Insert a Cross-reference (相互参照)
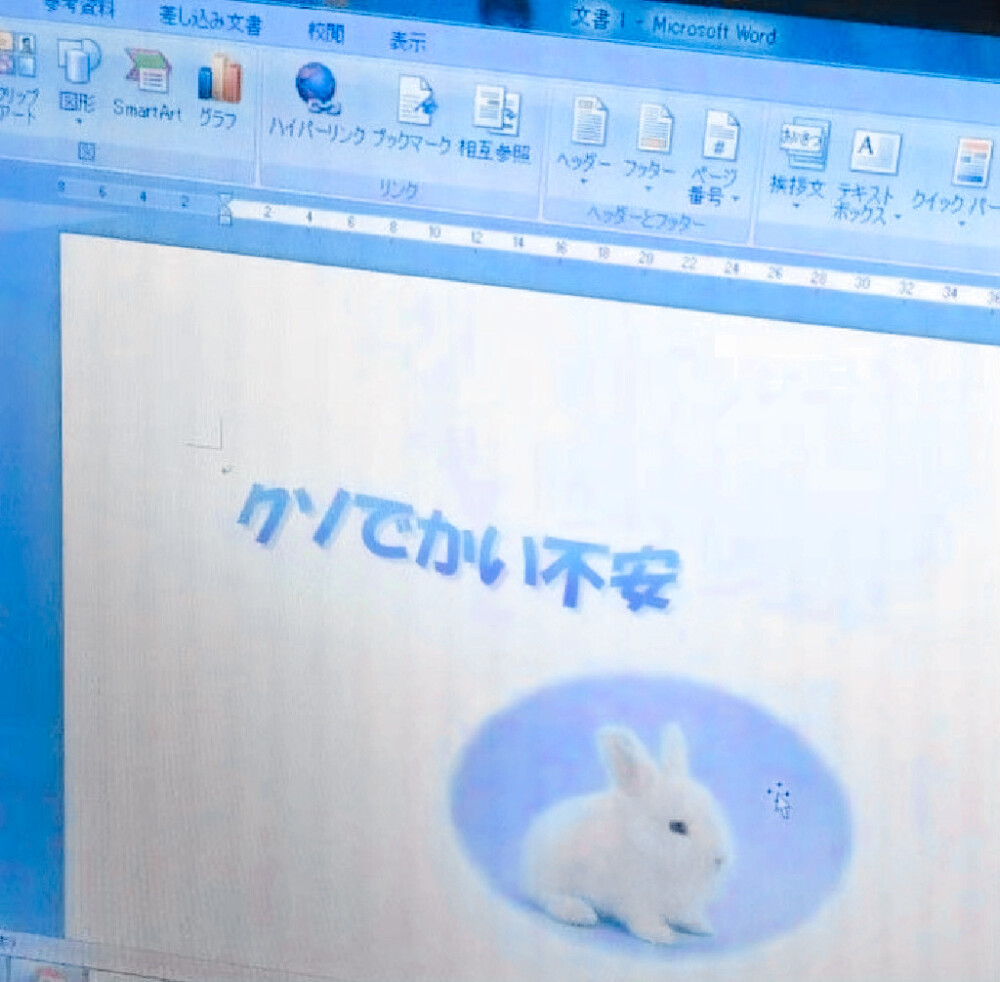The image size is (1000, 982). point(498,110)
